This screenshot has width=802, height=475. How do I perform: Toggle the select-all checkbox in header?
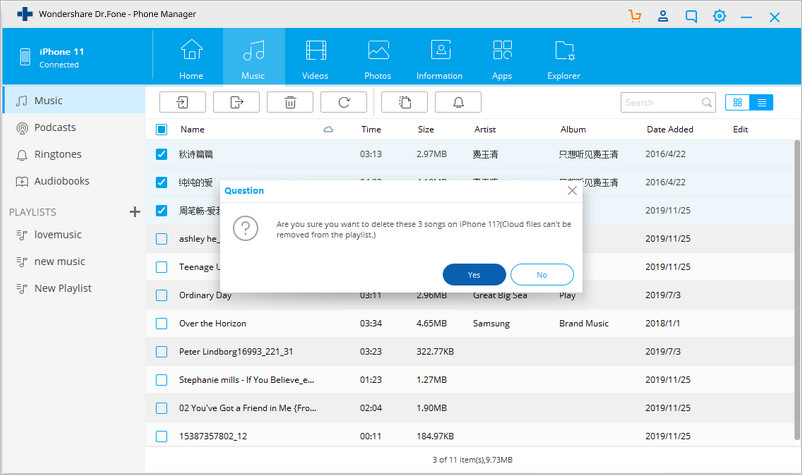(161, 129)
